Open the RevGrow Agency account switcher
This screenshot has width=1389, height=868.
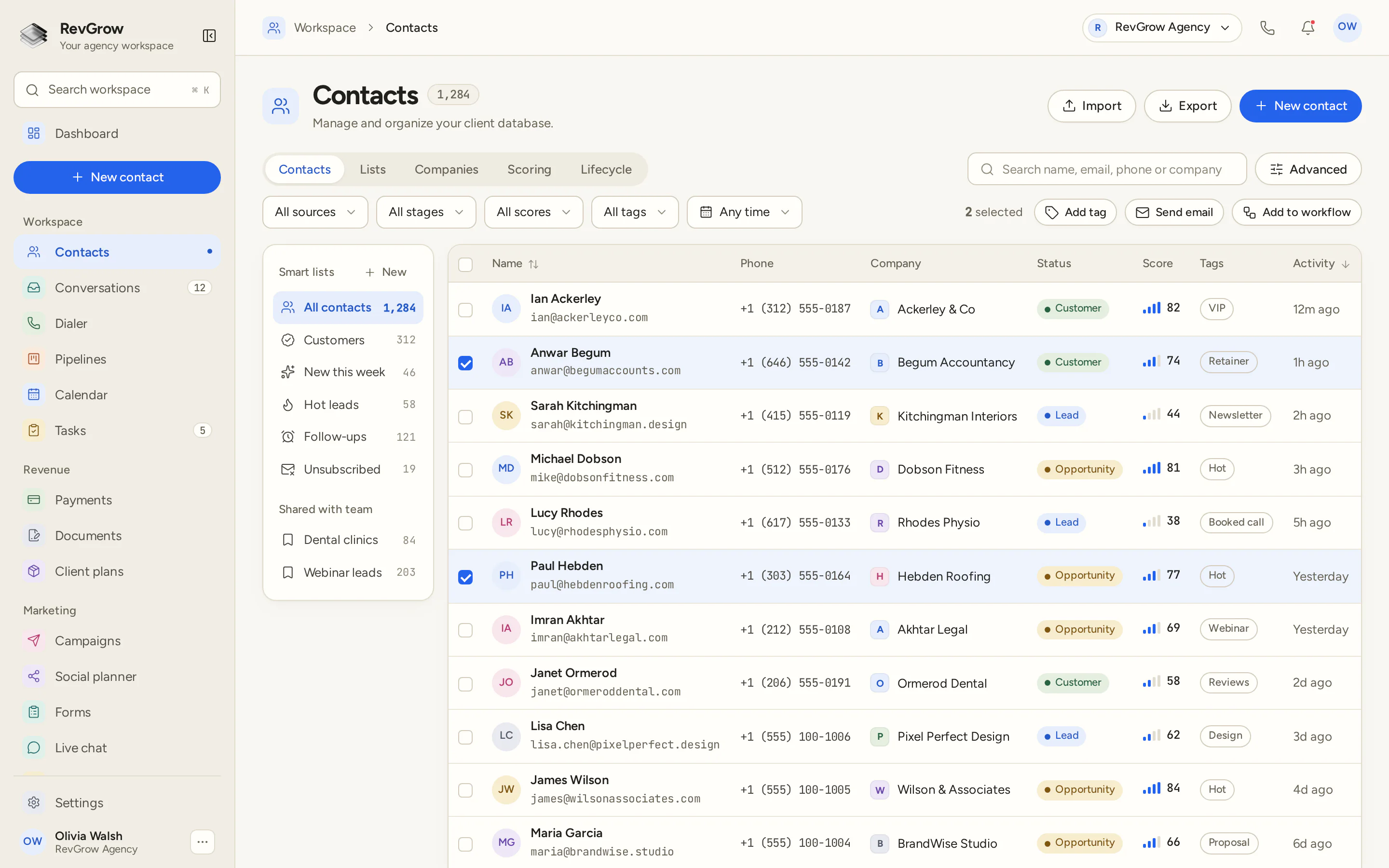[x=1162, y=27]
